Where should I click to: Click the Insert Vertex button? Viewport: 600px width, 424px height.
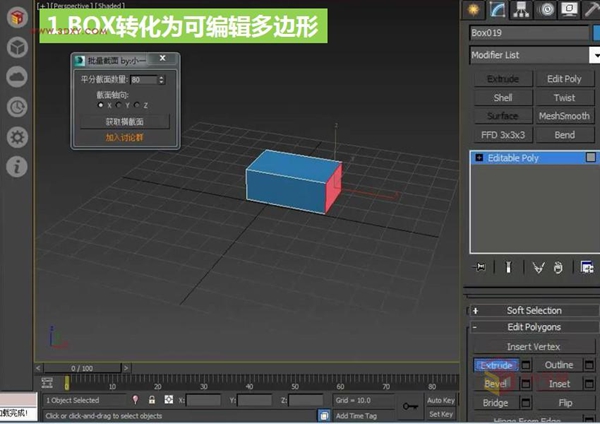point(533,347)
